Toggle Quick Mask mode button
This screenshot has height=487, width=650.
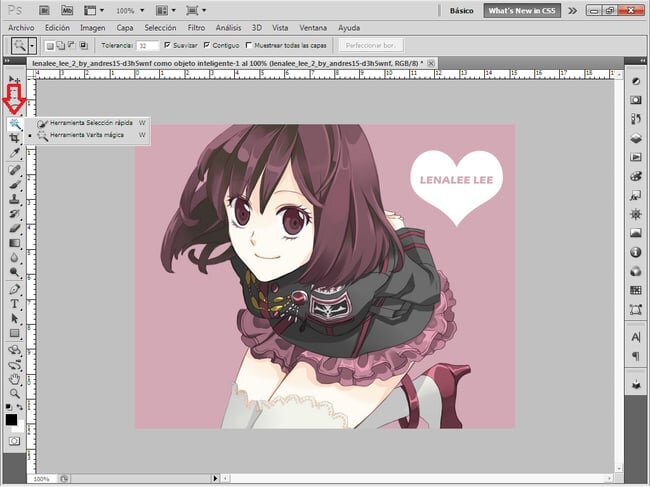tap(15, 441)
